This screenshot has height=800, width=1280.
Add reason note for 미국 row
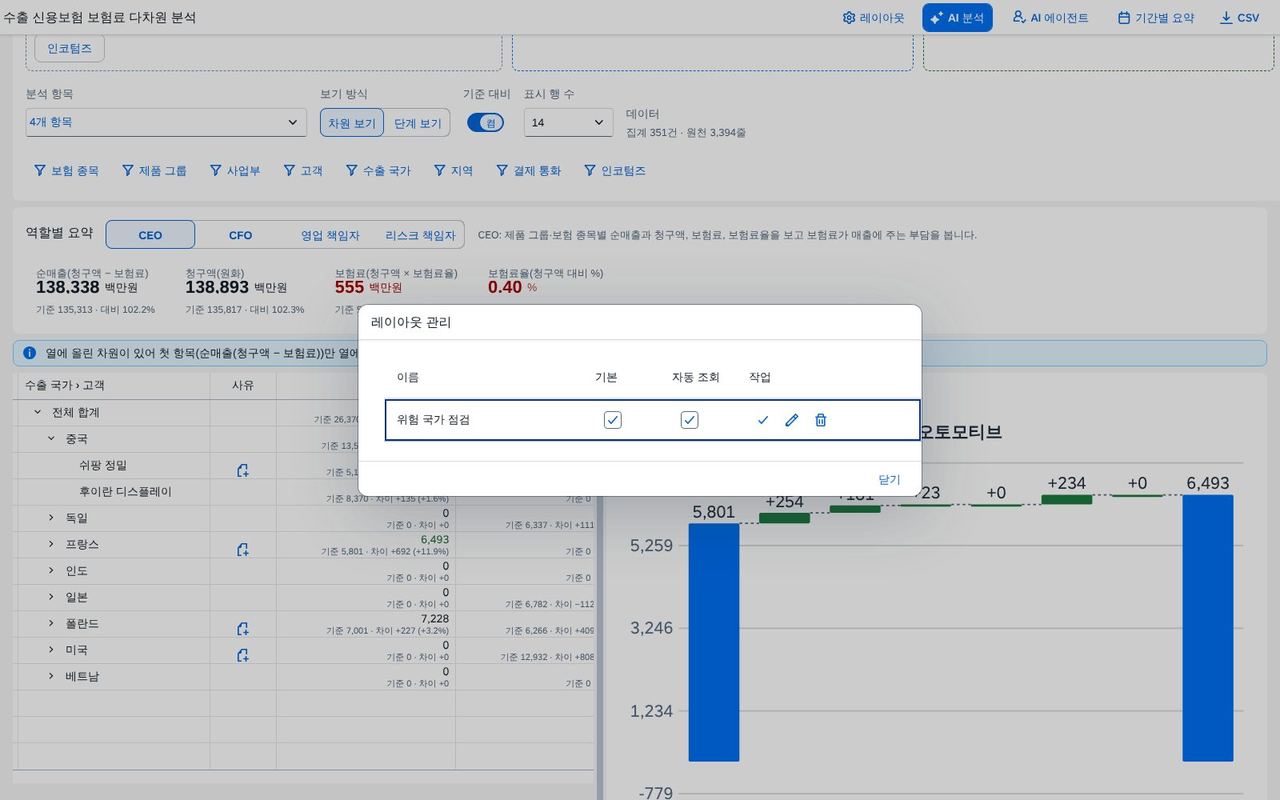(242, 655)
